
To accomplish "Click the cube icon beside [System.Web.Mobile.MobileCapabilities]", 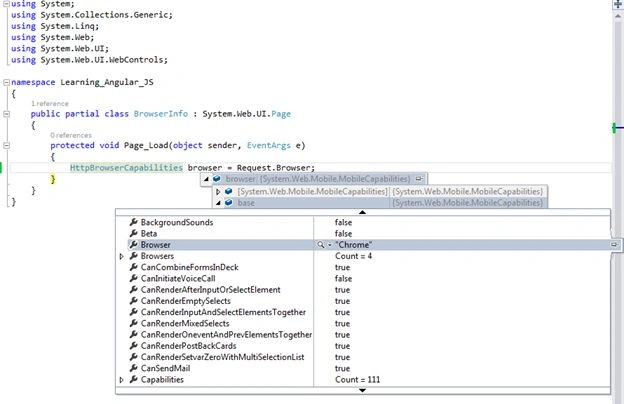I will [x=229, y=191].
